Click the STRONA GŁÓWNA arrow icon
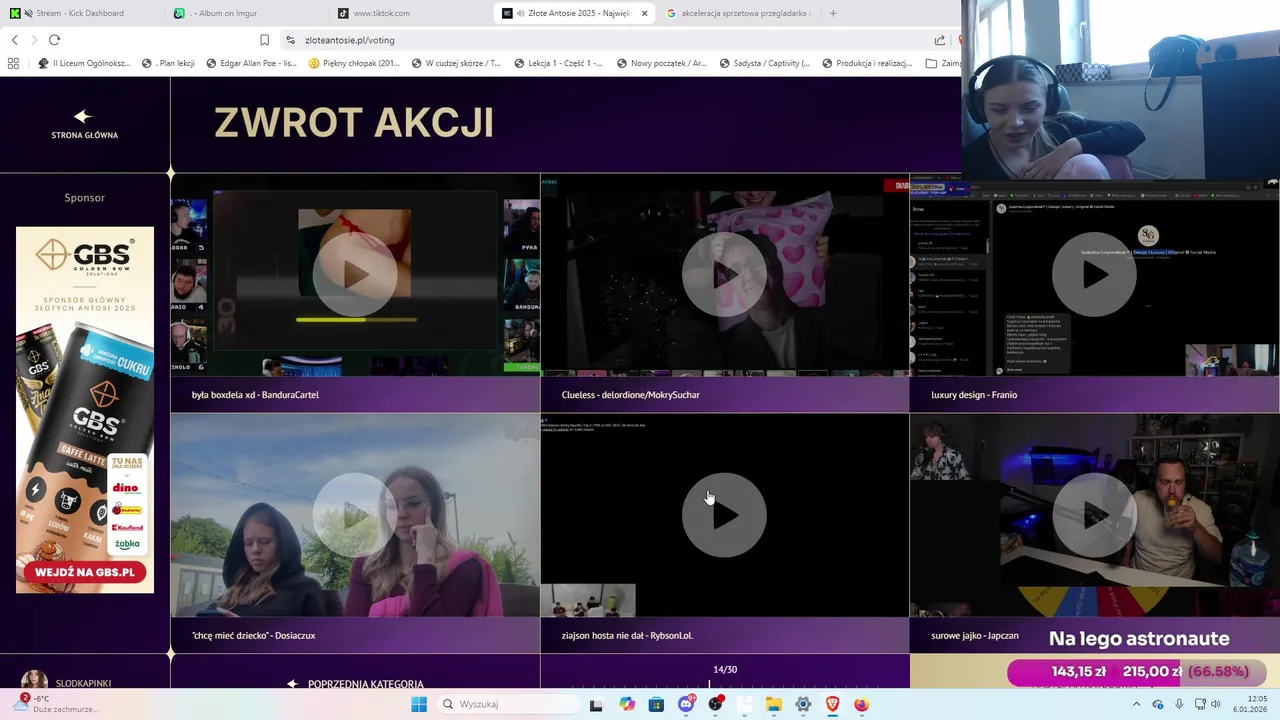1280x720 pixels. (83, 117)
